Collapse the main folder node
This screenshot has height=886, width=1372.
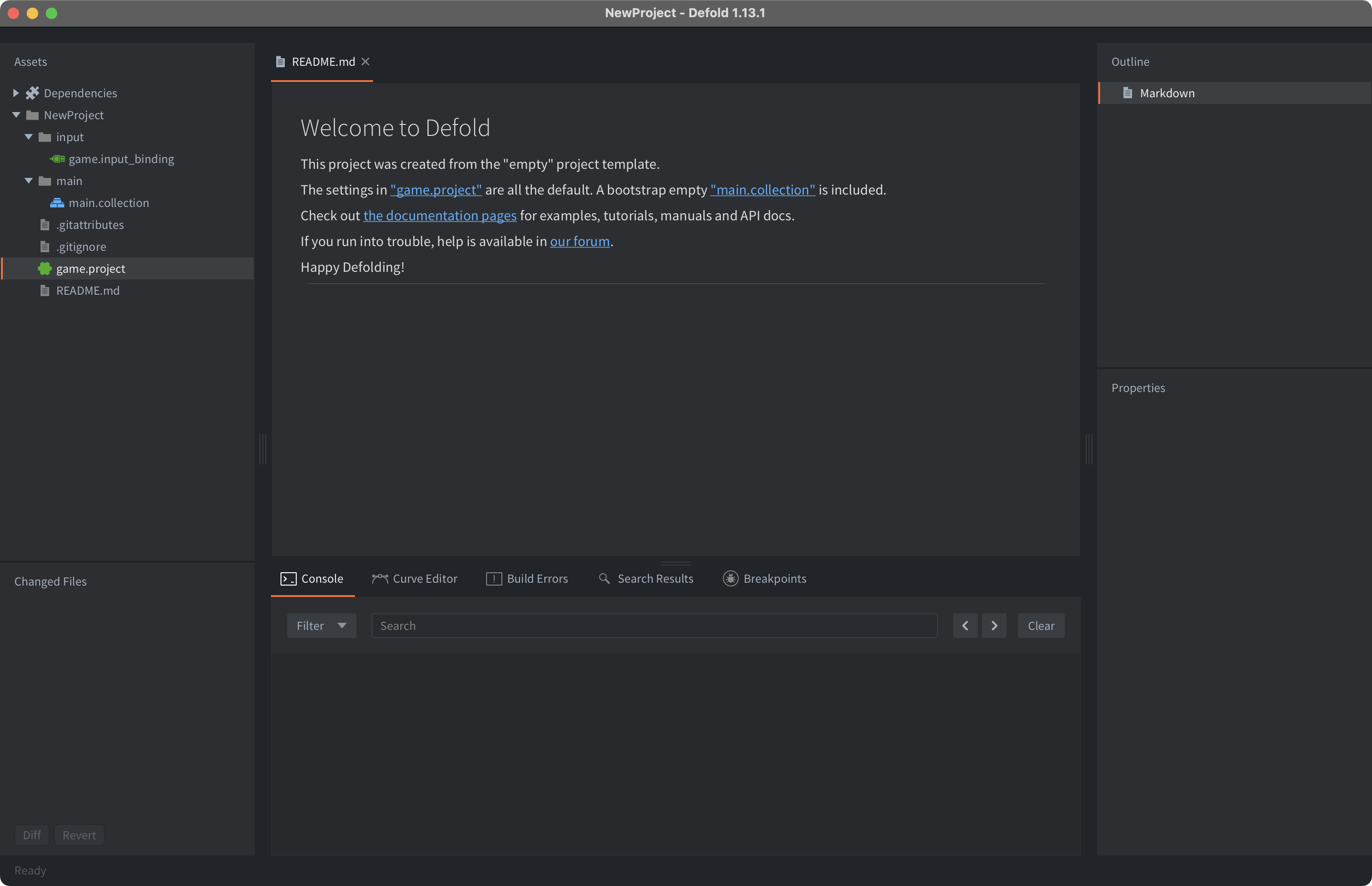29,181
